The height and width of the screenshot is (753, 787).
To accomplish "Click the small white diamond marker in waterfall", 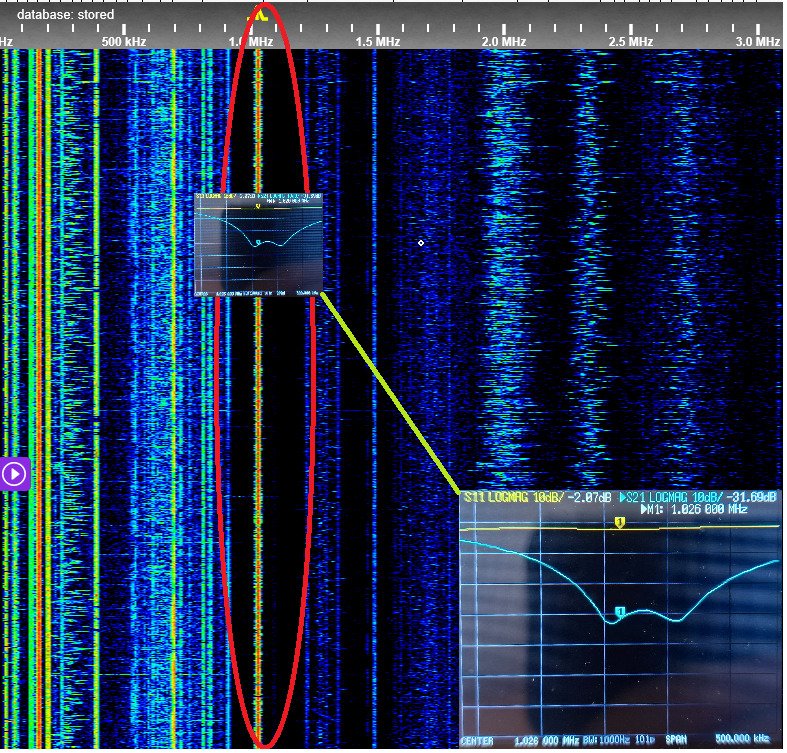I will coord(421,243).
